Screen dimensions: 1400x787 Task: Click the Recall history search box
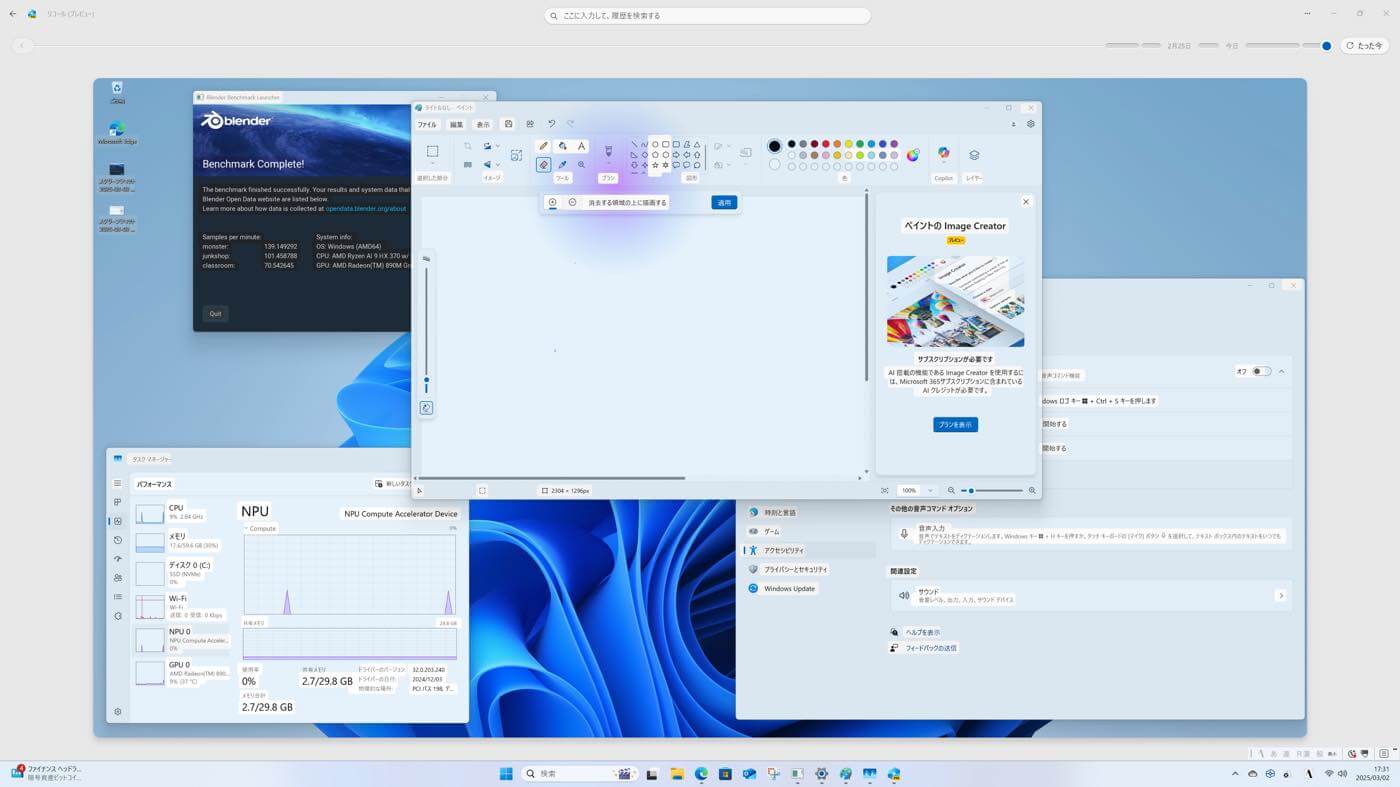[x=707, y=16]
